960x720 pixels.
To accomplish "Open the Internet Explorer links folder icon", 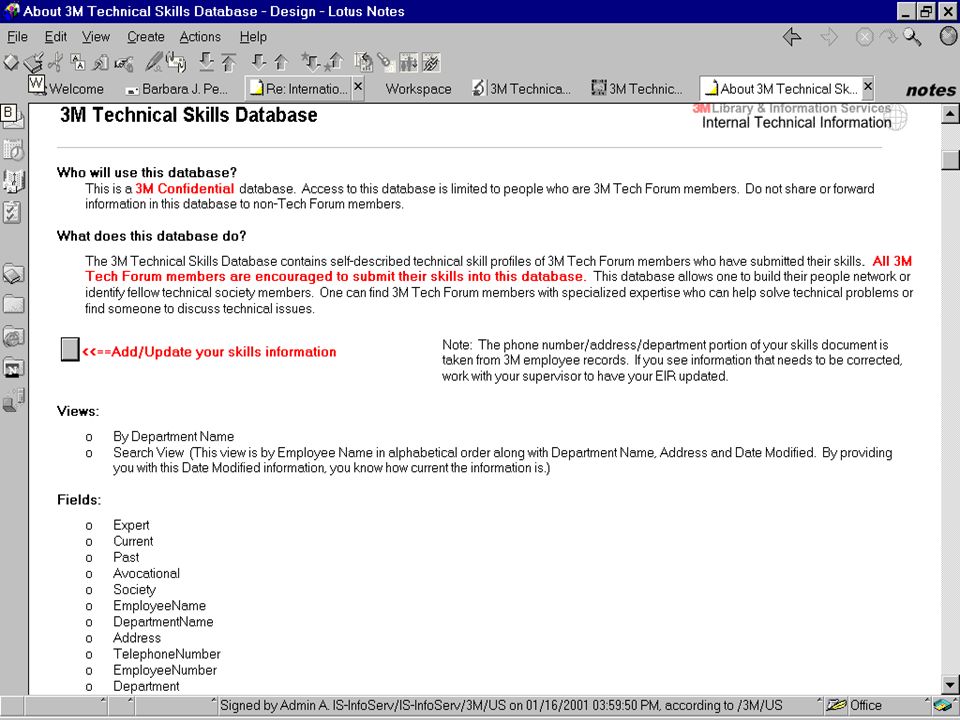I will point(13,336).
